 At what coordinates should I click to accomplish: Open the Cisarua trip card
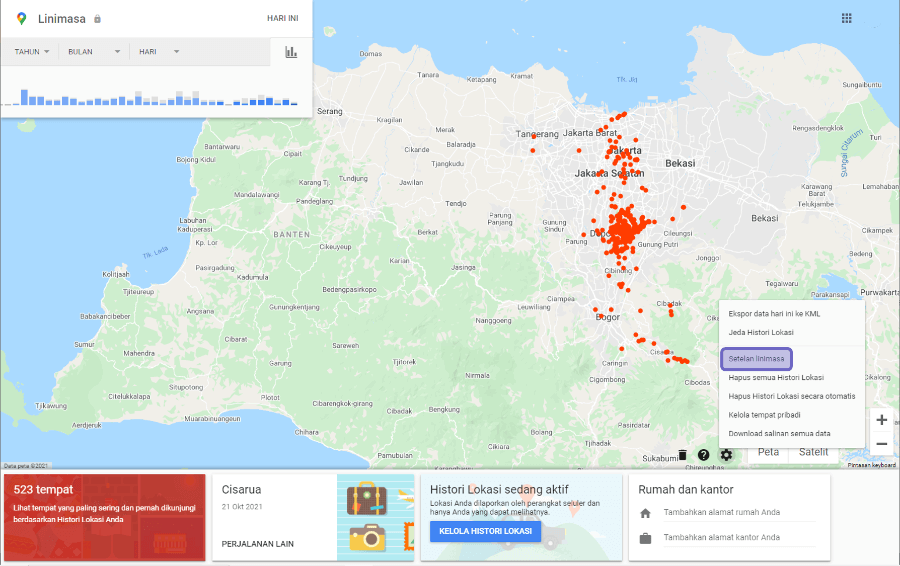[x=313, y=517]
